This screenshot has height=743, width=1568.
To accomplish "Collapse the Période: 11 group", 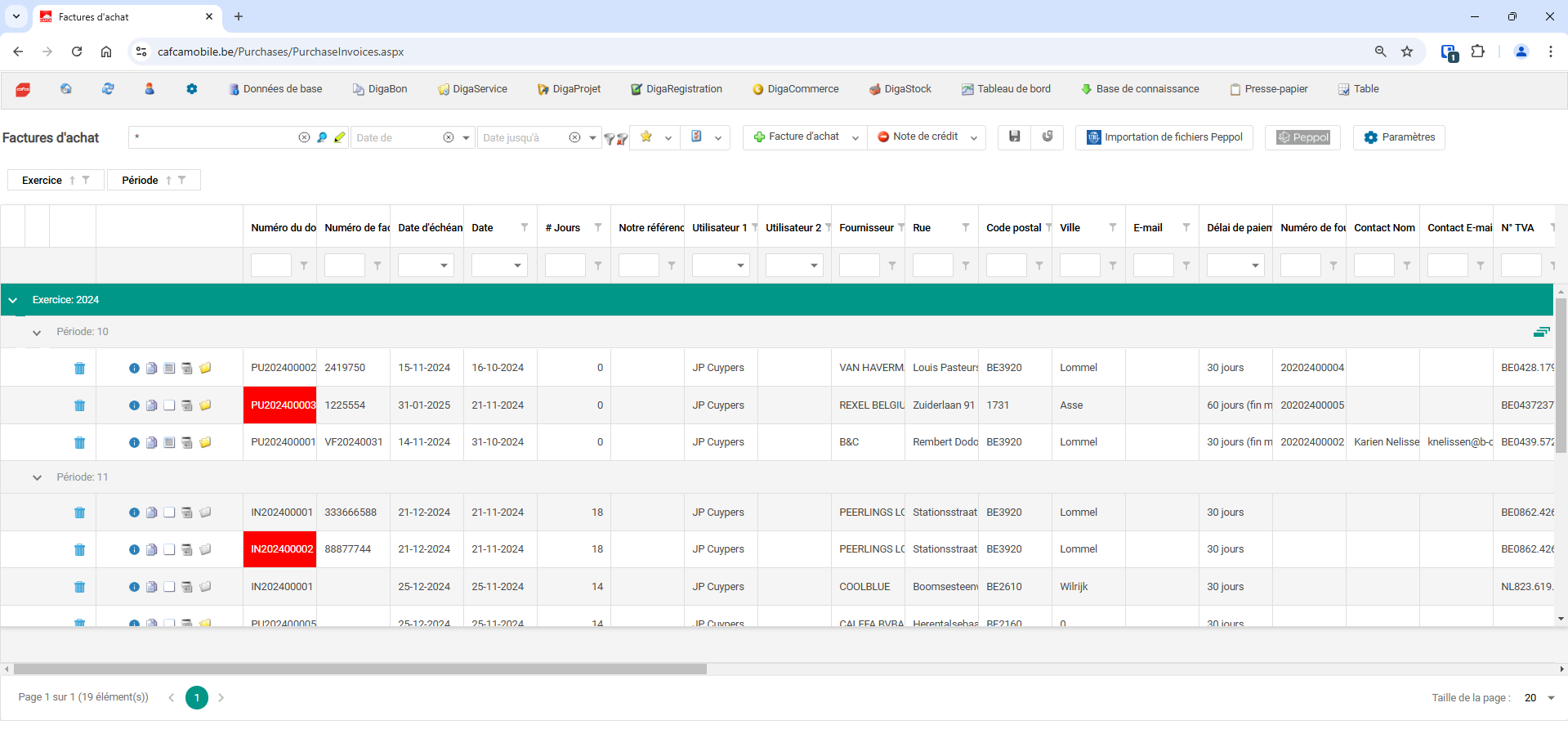I will [x=37, y=477].
